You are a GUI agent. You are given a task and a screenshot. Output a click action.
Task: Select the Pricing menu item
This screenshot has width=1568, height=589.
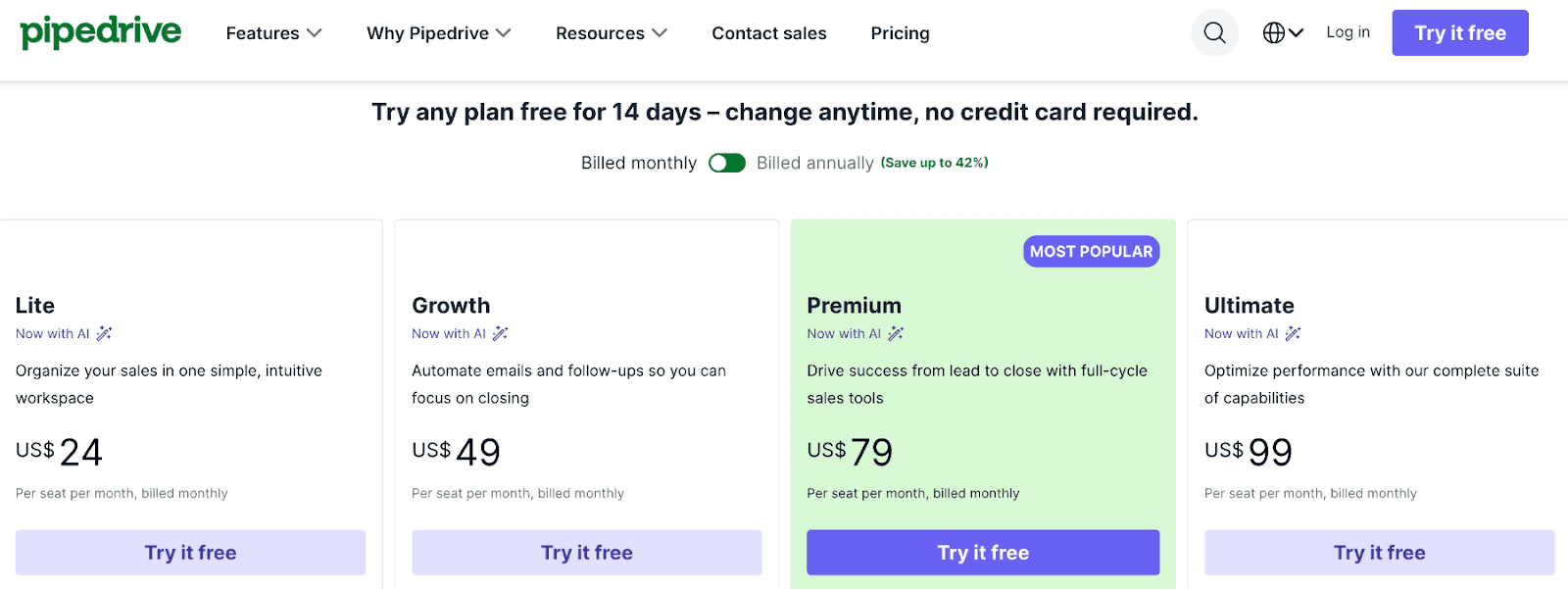click(900, 32)
